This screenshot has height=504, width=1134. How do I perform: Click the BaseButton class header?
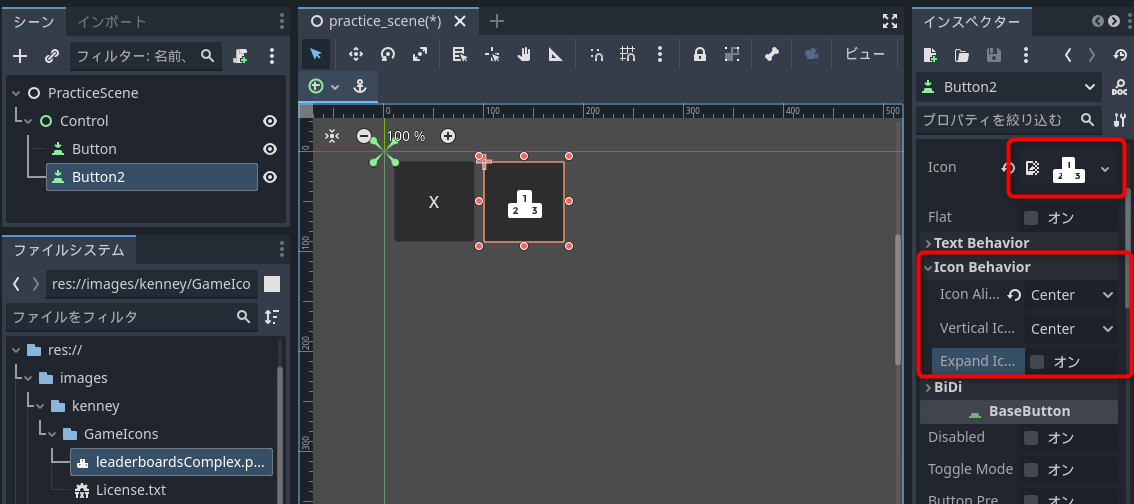[x=1019, y=412]
